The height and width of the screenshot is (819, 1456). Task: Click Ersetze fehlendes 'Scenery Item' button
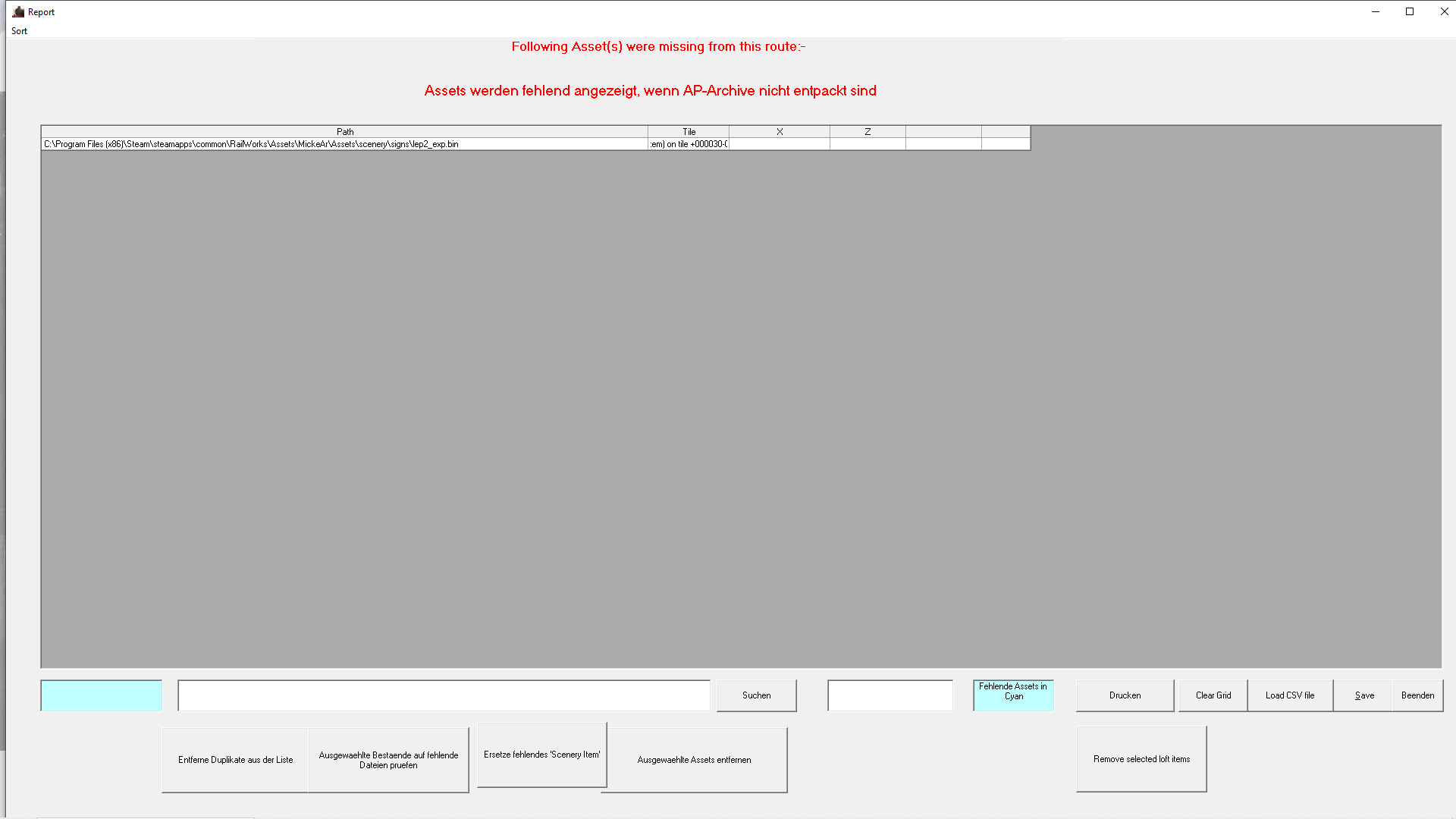click(x=541, y=755)
